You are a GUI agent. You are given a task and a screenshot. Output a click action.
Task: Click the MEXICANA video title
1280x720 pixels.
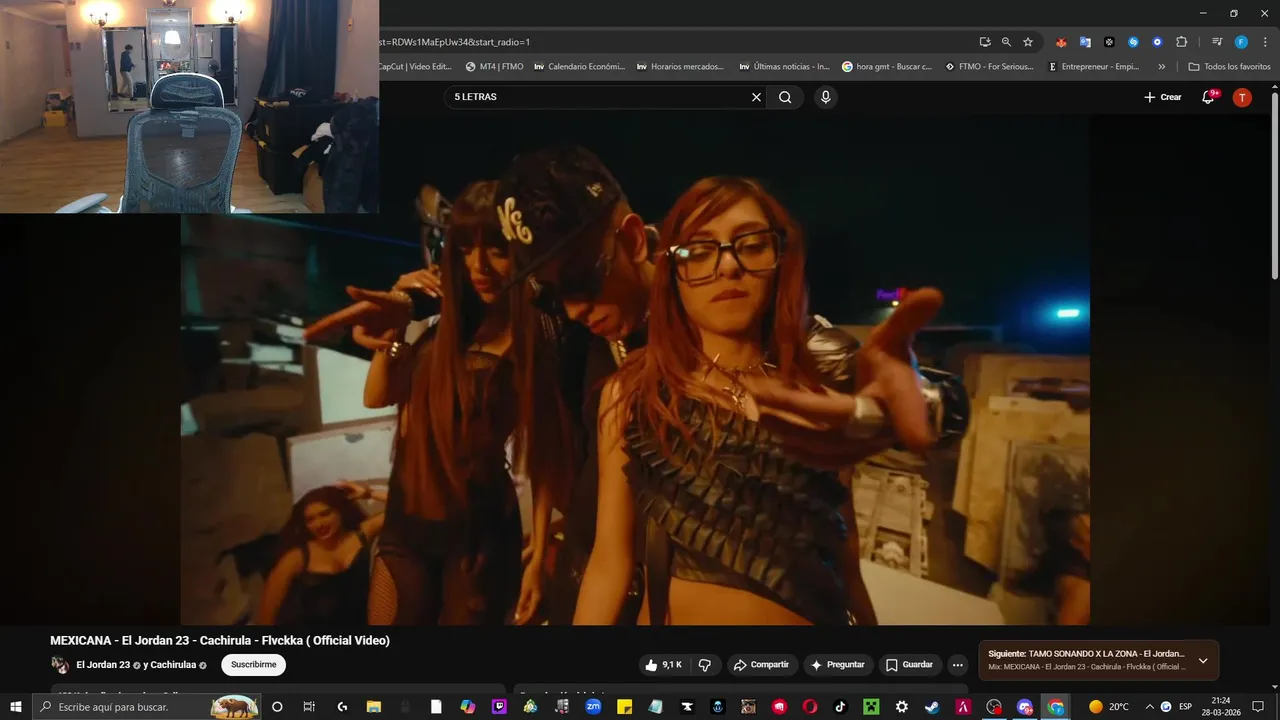click(220, 640)
